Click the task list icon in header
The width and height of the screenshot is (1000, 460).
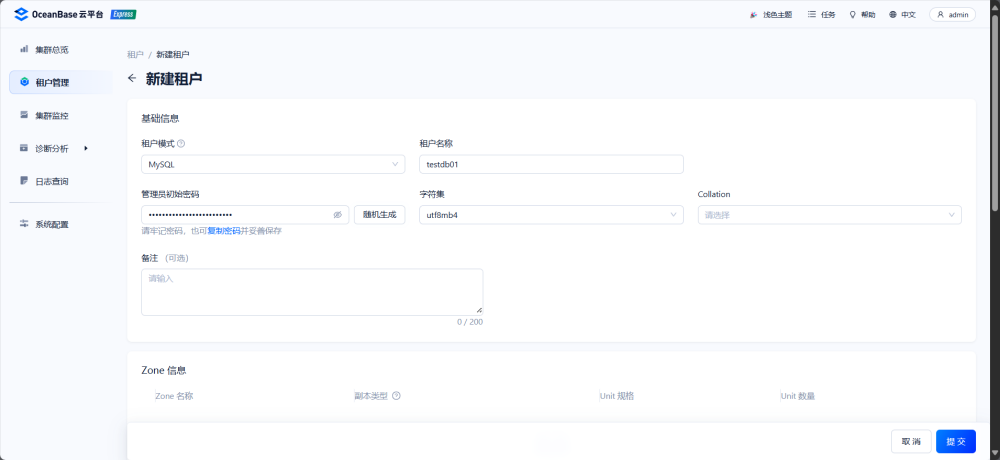(812, 14)
